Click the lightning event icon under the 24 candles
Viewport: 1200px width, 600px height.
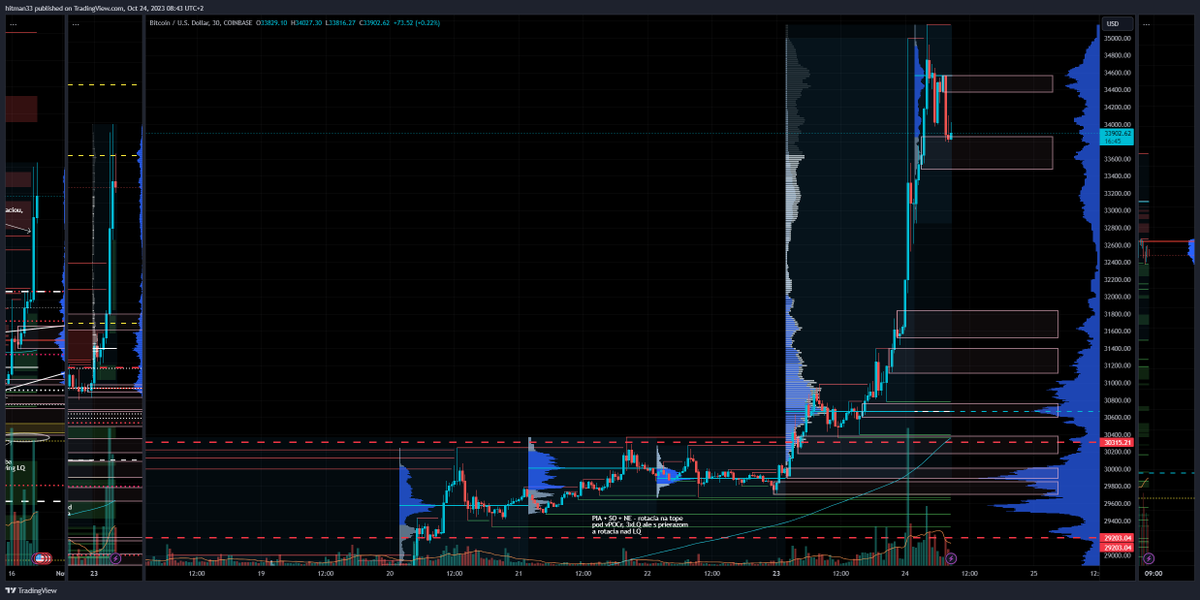pyautogui.click(x=951, y=558)
